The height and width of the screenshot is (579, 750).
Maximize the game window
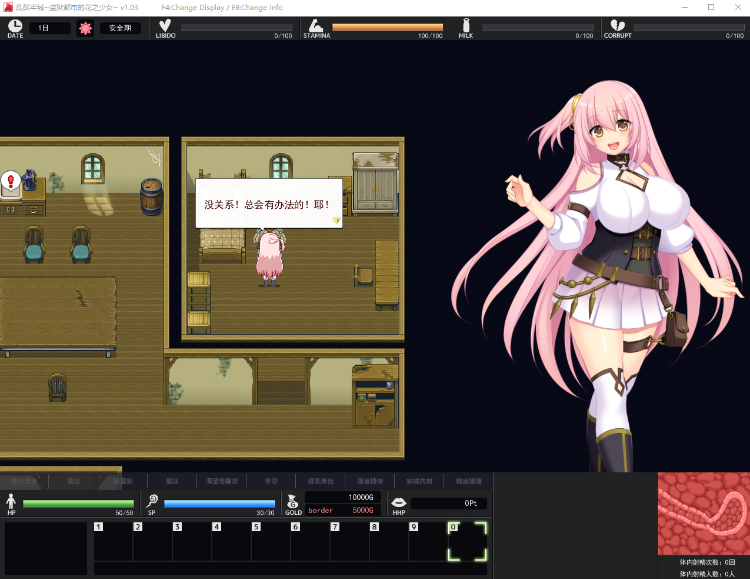(711, 7)
